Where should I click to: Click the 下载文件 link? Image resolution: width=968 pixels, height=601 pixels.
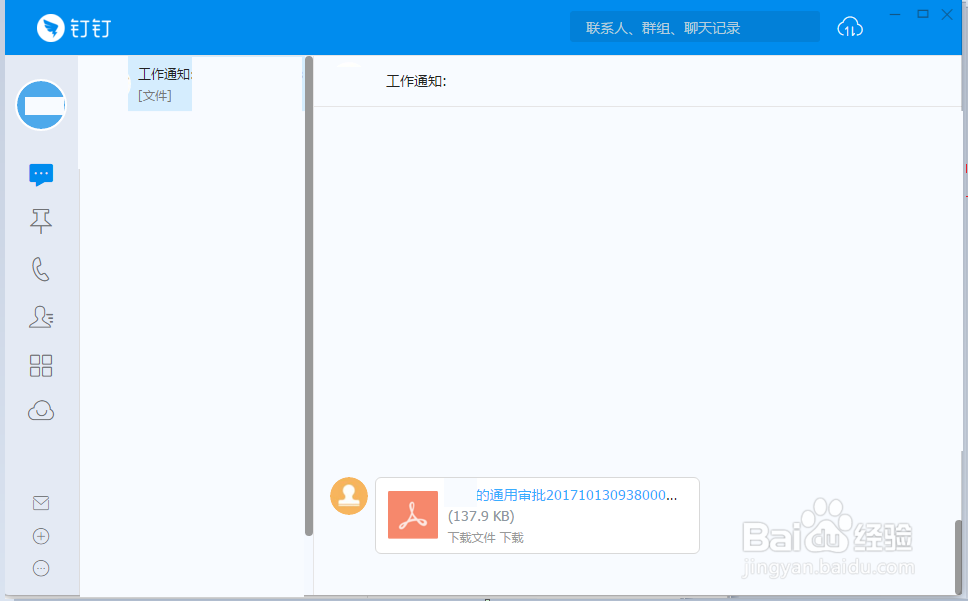tap(472, 537)
